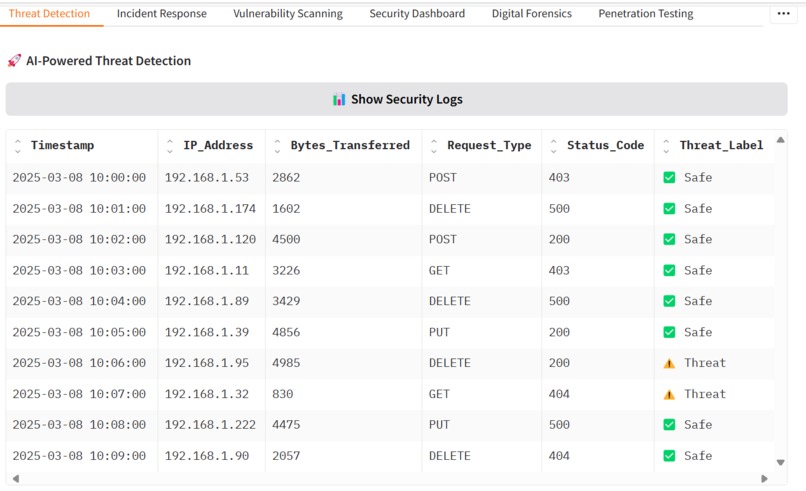The width and height of the screenshot is (806, 491).
Task: Select the IP cell 192.168.1.174
Action: coord(210,209)
